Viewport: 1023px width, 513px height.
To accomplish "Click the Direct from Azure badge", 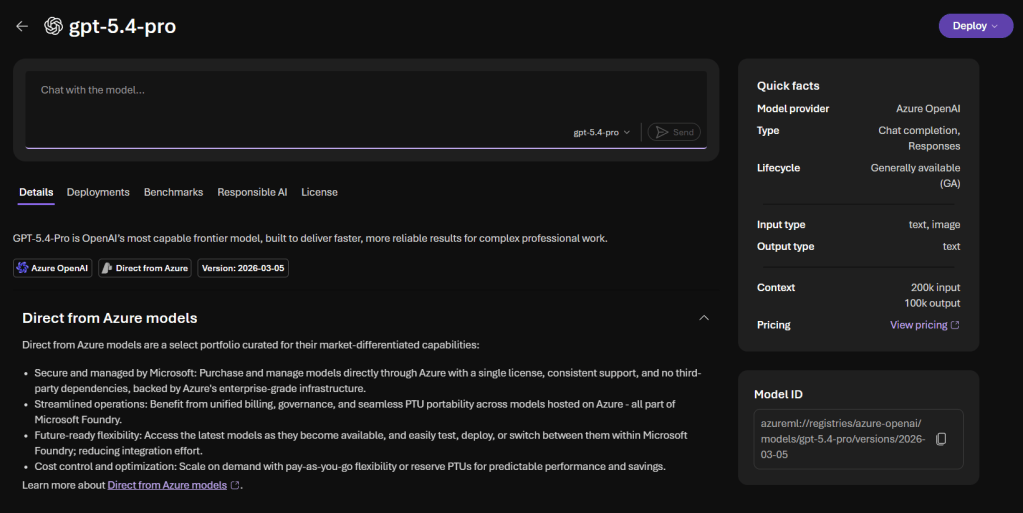I will coord(145,268).
